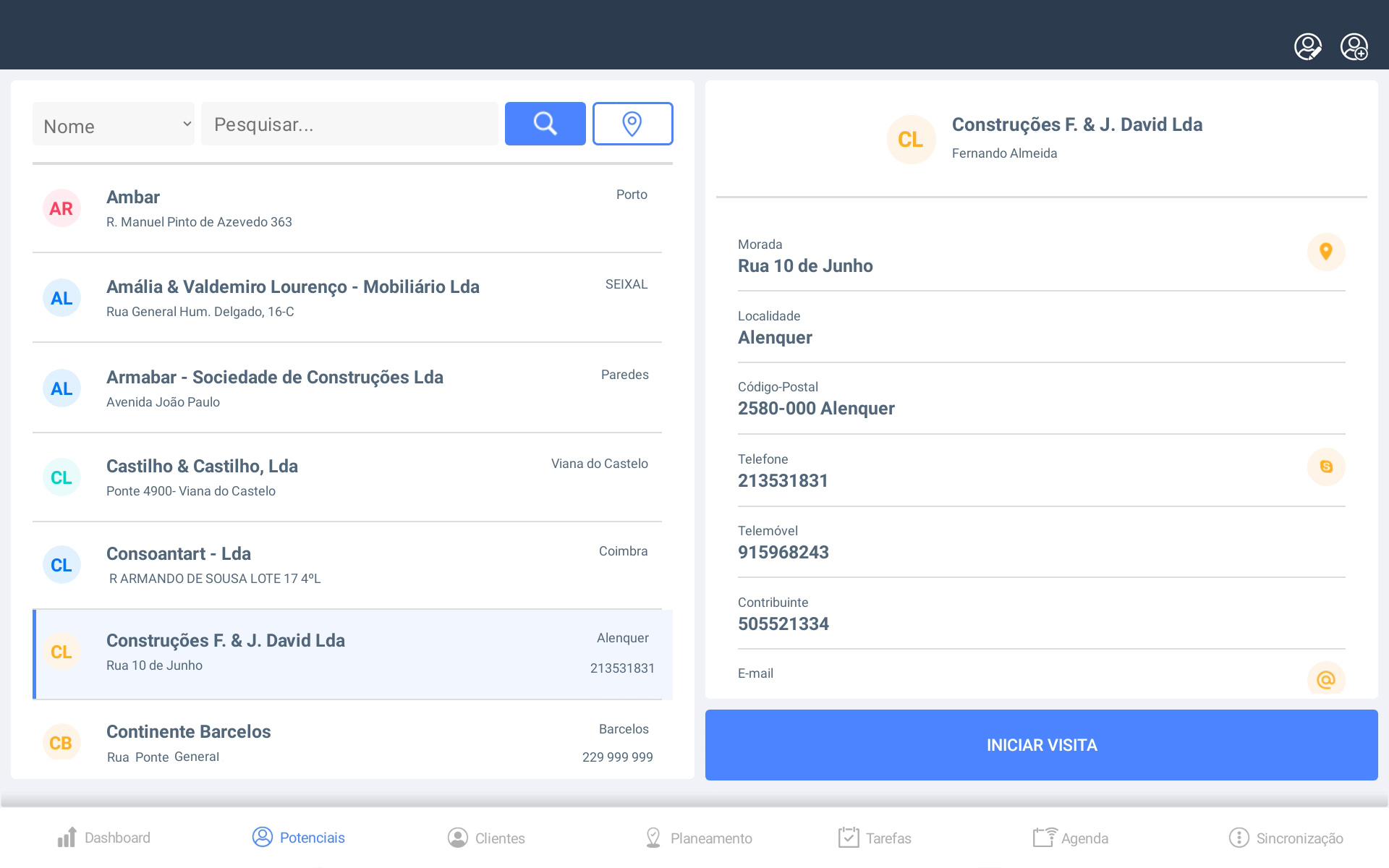
Task: Switch to Clientes tab
Action: pyautogui.click(x=486, y=838)
